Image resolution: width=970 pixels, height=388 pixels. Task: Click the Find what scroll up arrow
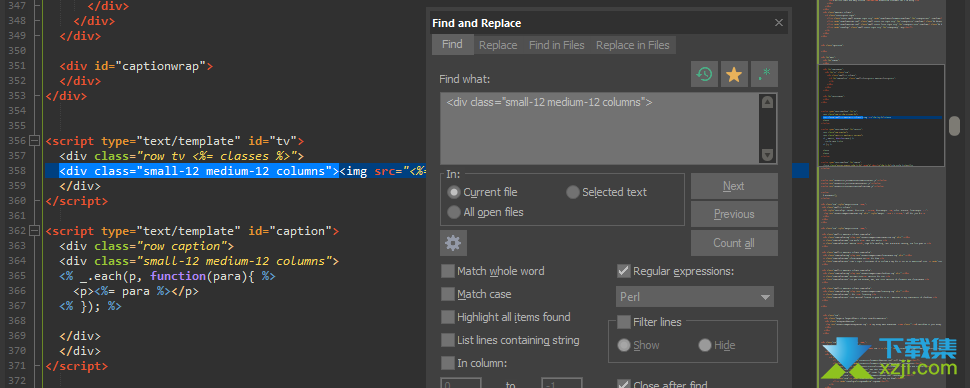point(767,102)
